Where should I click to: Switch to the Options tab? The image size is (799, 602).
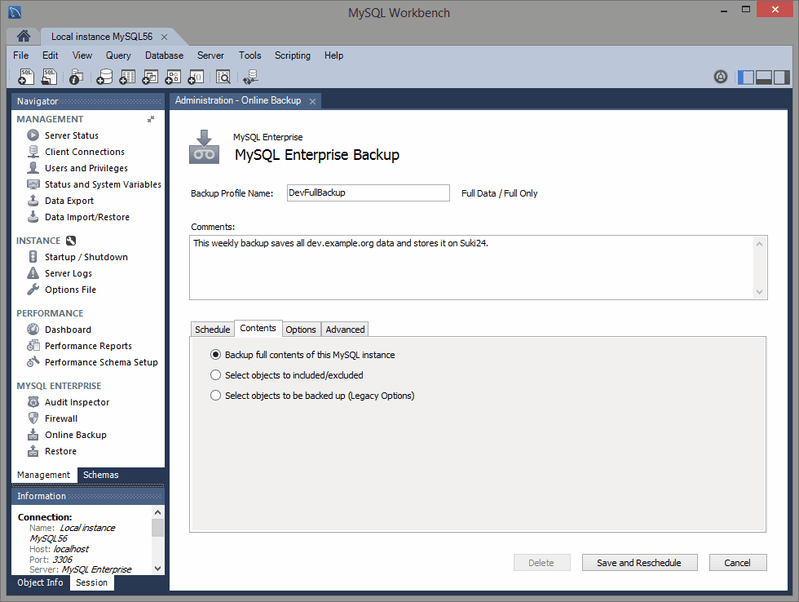301,329
